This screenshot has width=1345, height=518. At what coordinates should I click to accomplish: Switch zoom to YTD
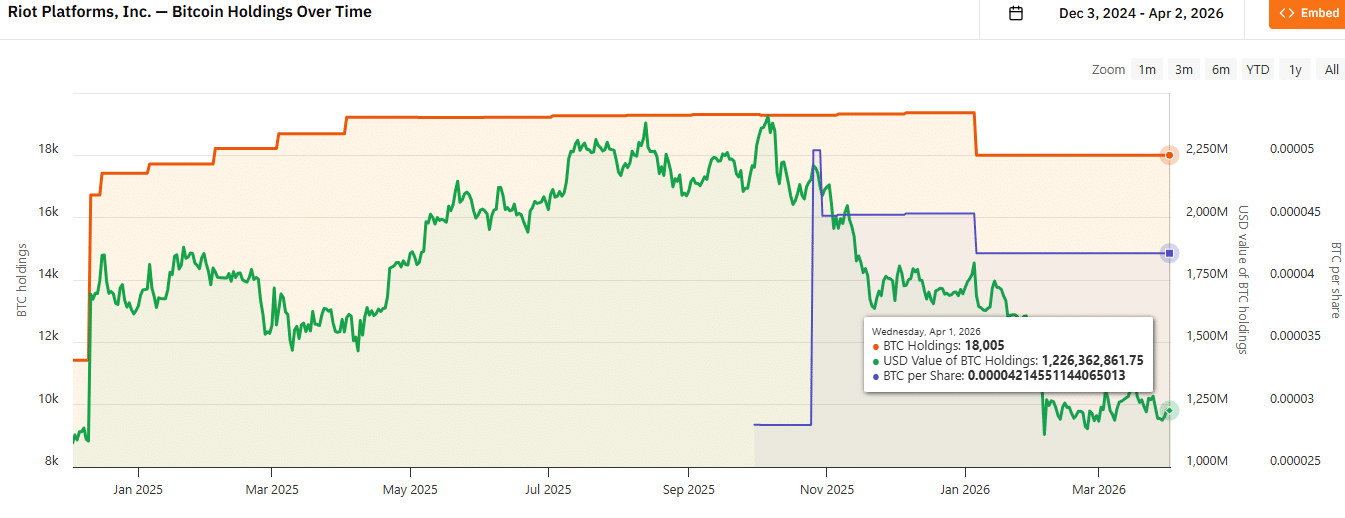(1258, 70)
